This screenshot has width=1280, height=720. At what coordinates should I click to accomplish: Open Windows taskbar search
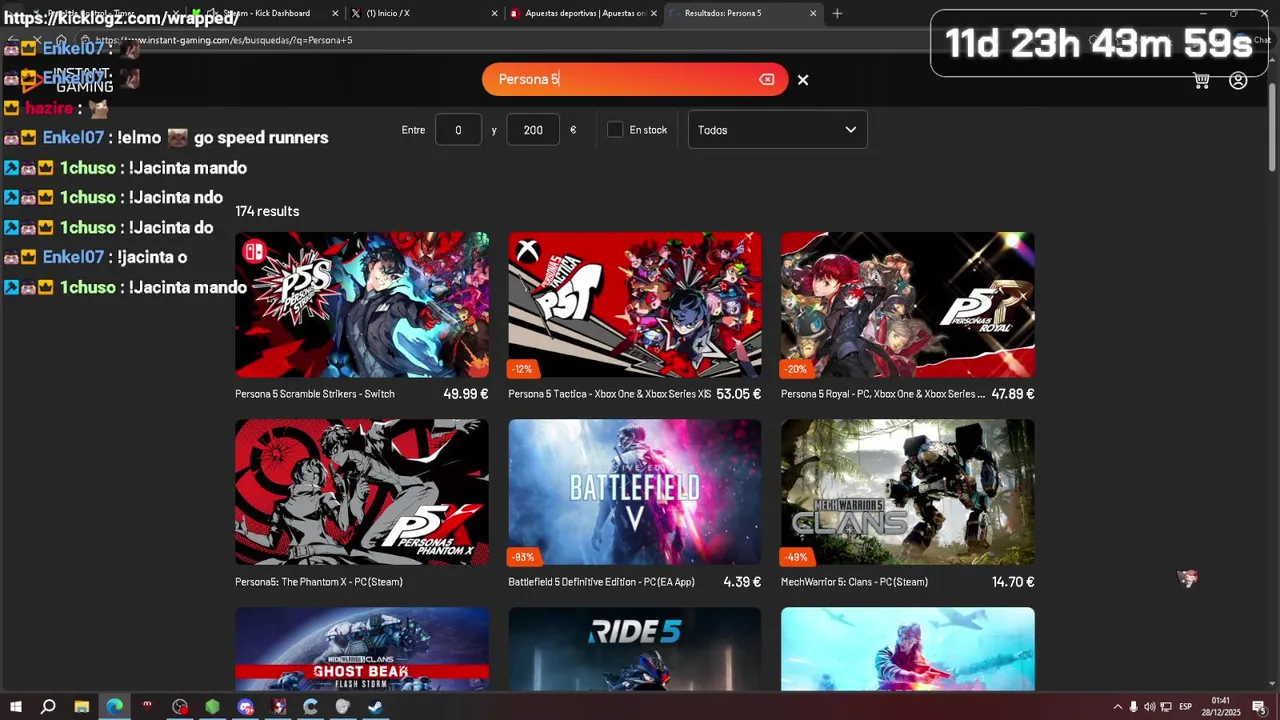(x=48, y=707)
